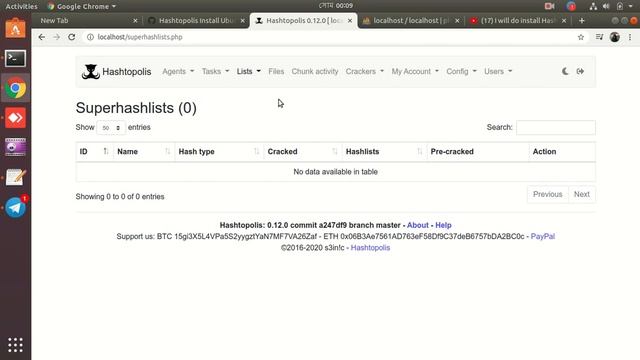The image size is (640, 360).
Task: Open the Hashtopolis logo home link
Action: point(116,72)
